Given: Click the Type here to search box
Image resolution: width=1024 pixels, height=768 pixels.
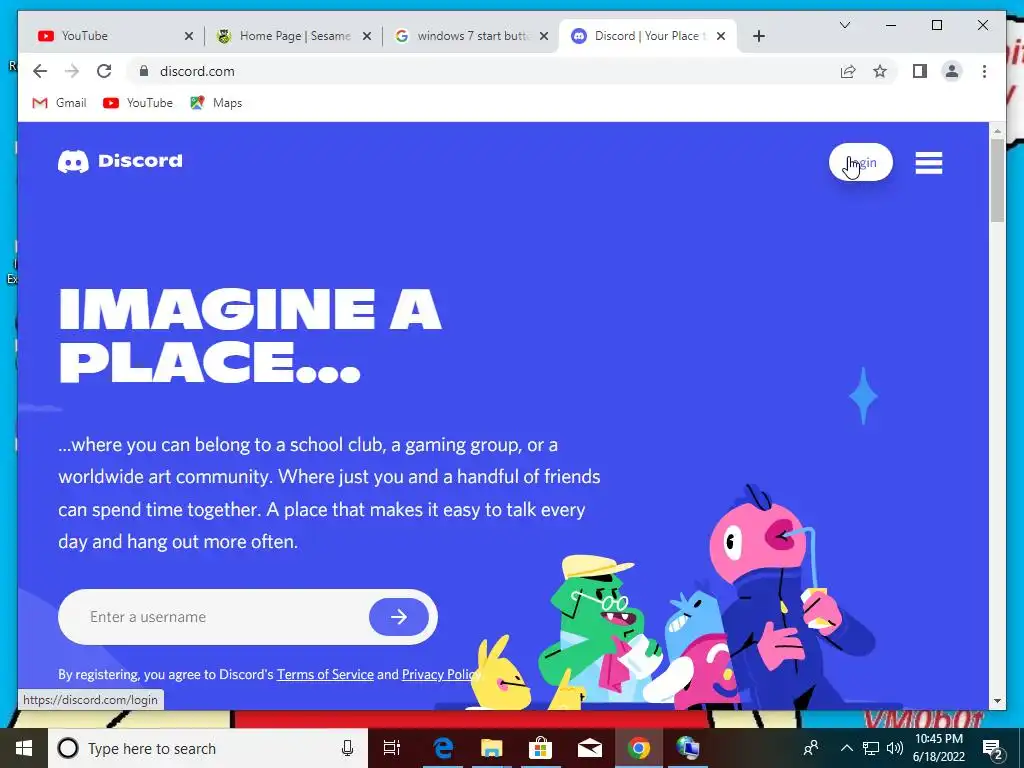Looking at the screenshot, I should (208, 748).
